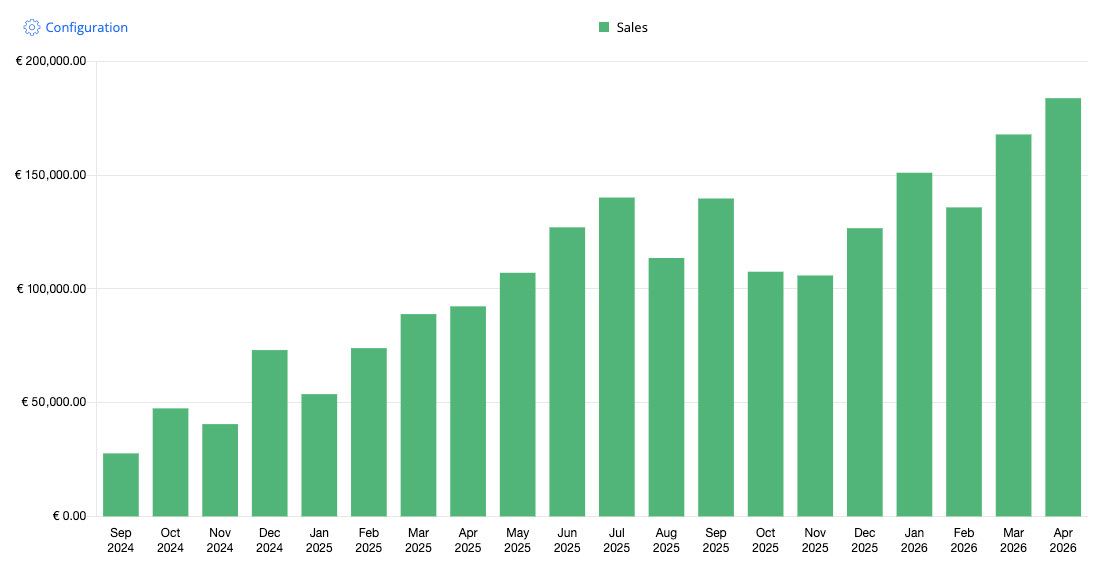
Task: Select the Feb 2026 sales bar
Action: [x=964, y=362]
